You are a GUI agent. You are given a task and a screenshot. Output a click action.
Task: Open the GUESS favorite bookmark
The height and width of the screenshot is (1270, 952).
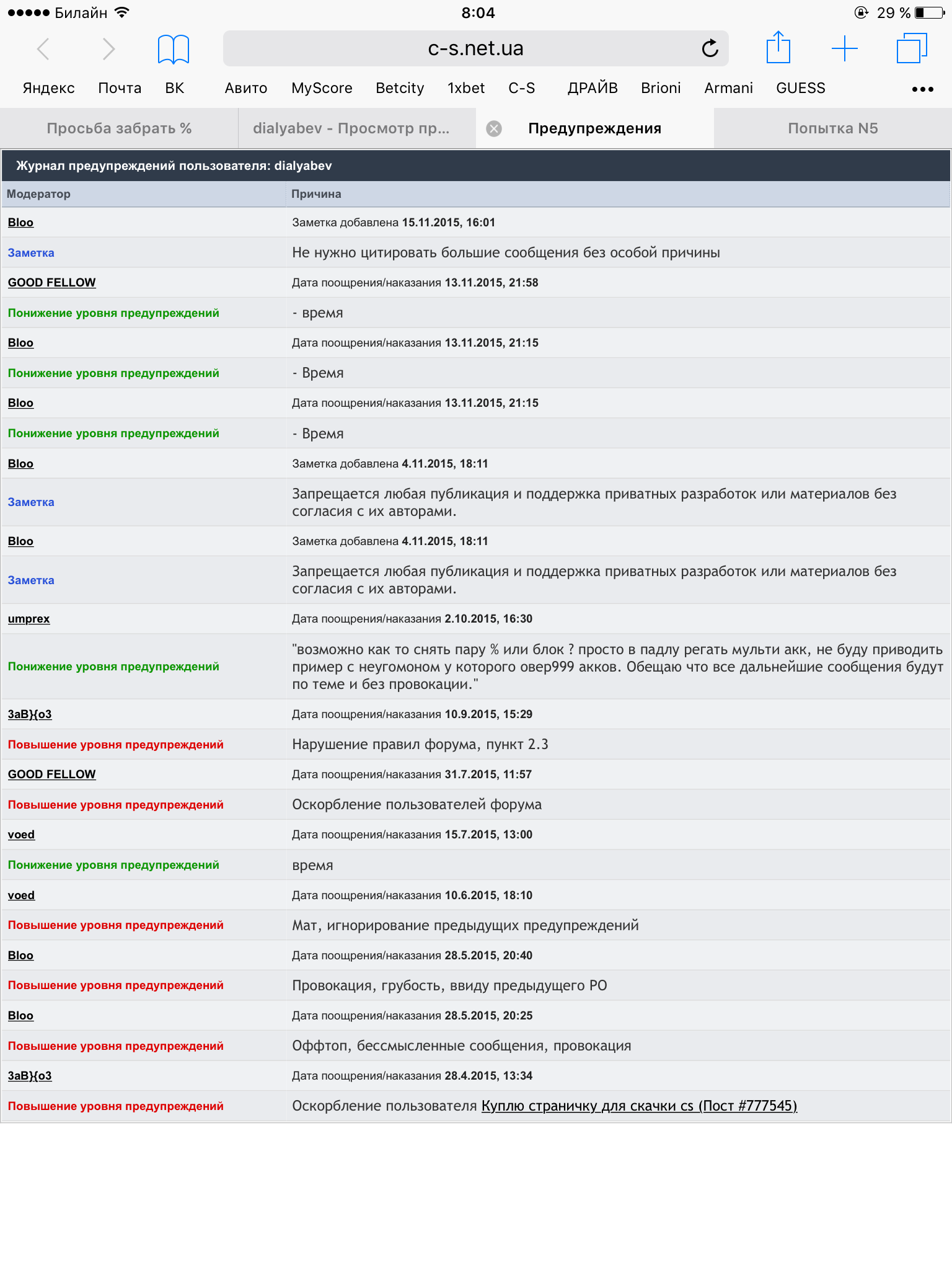point(800,88)
